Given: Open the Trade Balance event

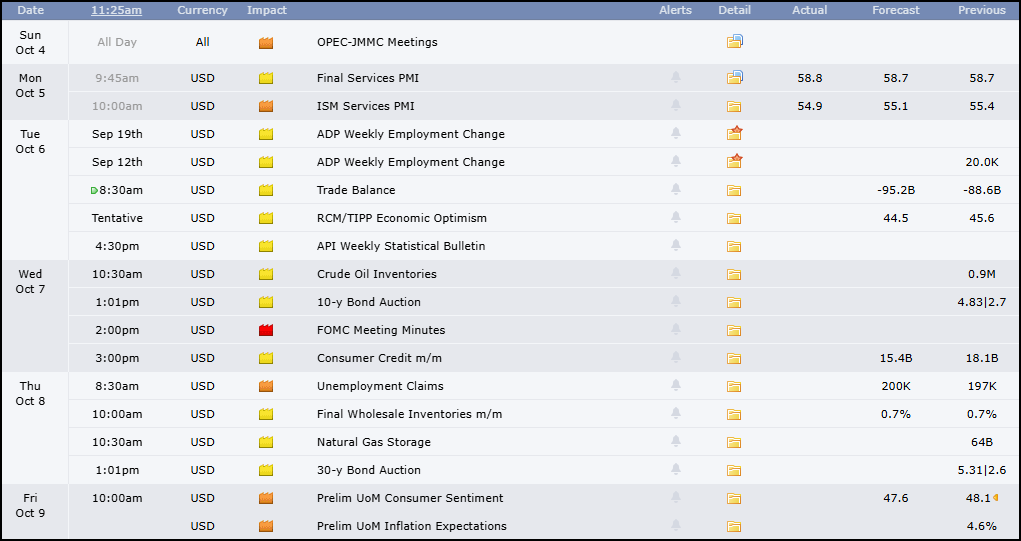Looking at the screenshot, I should pyautogui.click(x=356, y=190).
